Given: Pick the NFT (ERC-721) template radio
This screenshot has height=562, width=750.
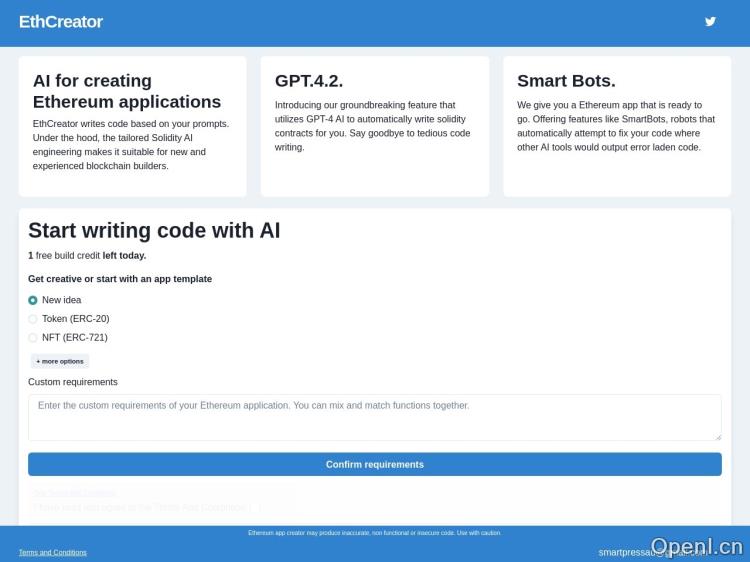Looking at the screenshot, I should [x=33, y=338].
